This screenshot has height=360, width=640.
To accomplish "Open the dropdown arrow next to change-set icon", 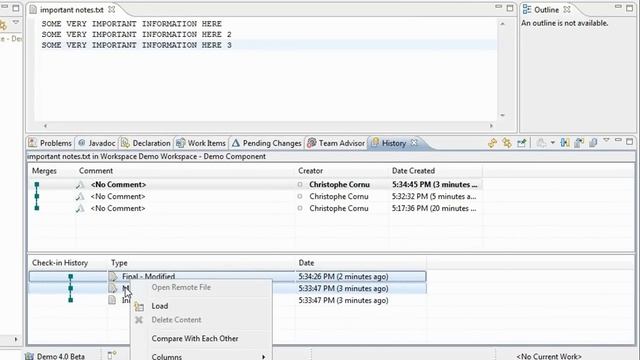I will click(x=552, y=143).
